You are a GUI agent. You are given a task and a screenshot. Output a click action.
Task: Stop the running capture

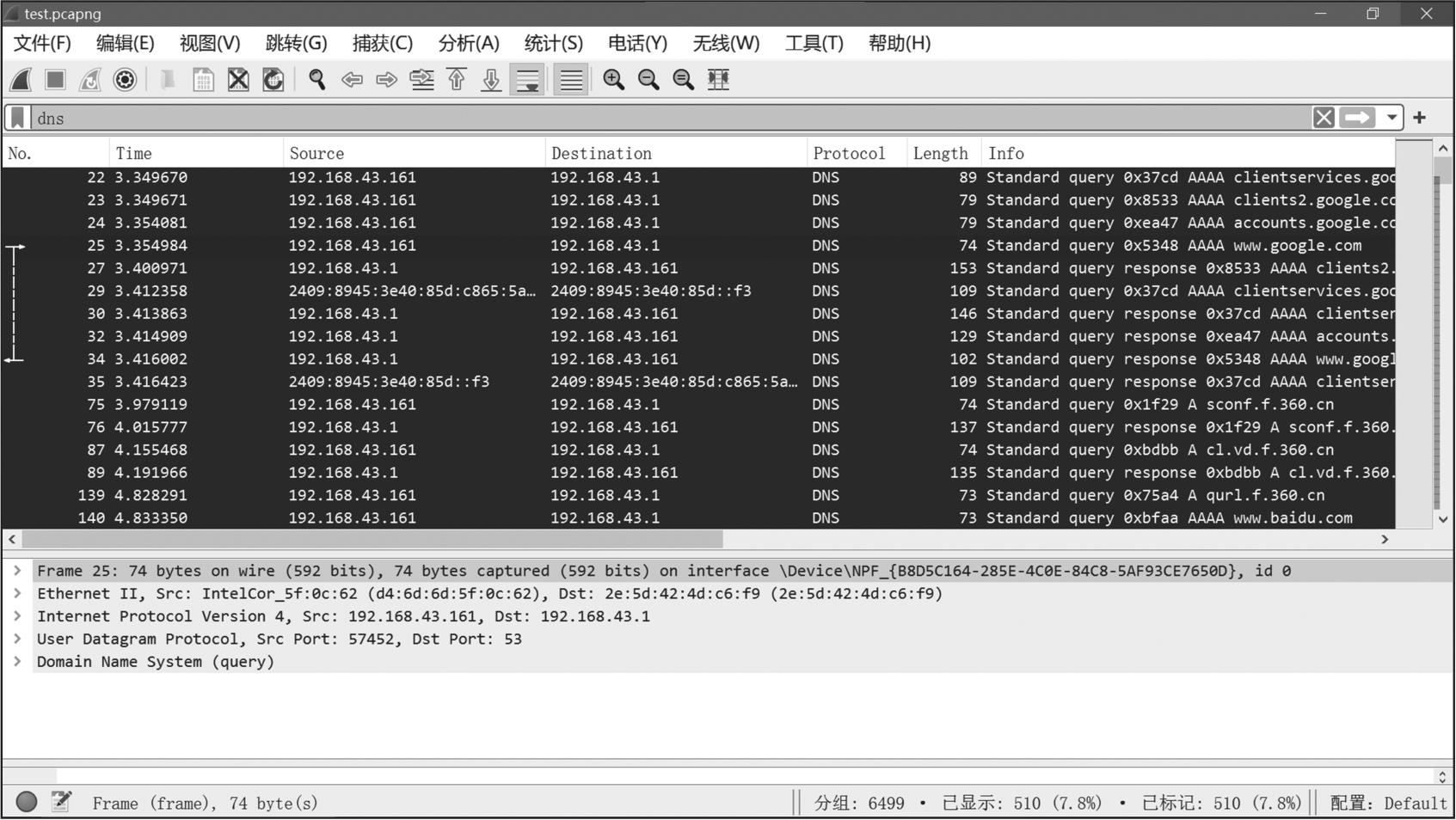point(56,80)
